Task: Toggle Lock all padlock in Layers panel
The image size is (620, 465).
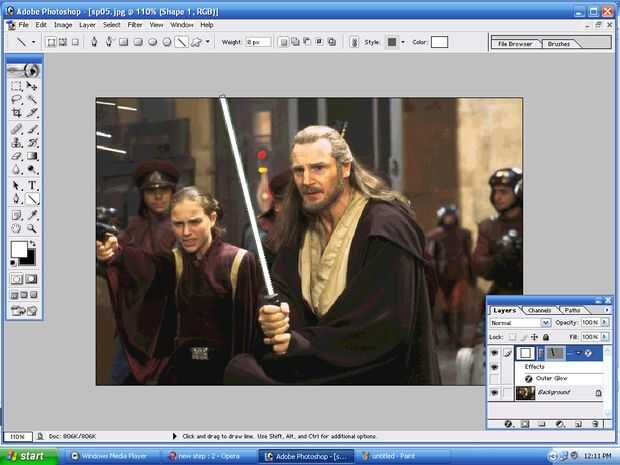Action: [546, 337]
